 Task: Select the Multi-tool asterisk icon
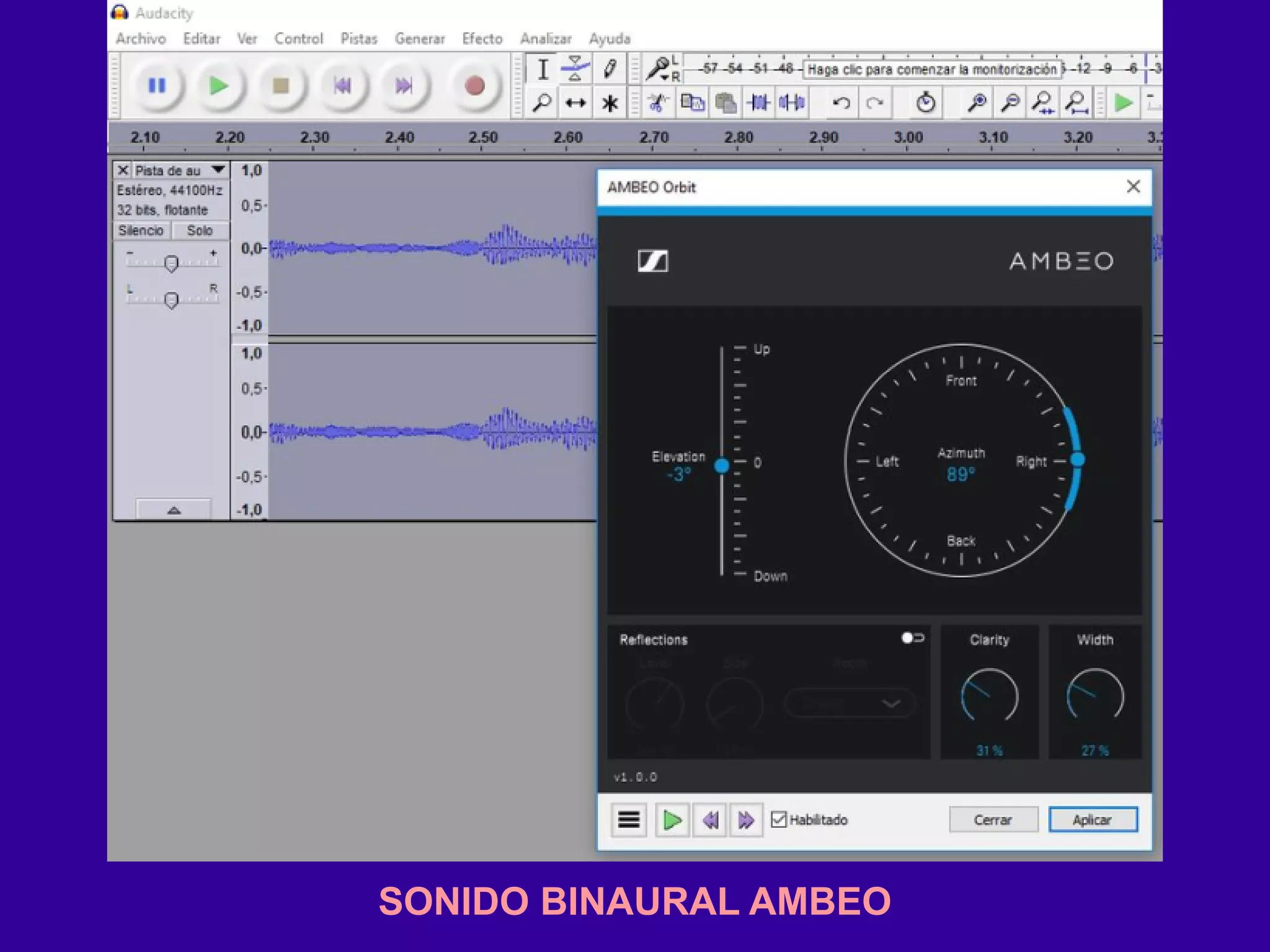(x=610, y=103)
